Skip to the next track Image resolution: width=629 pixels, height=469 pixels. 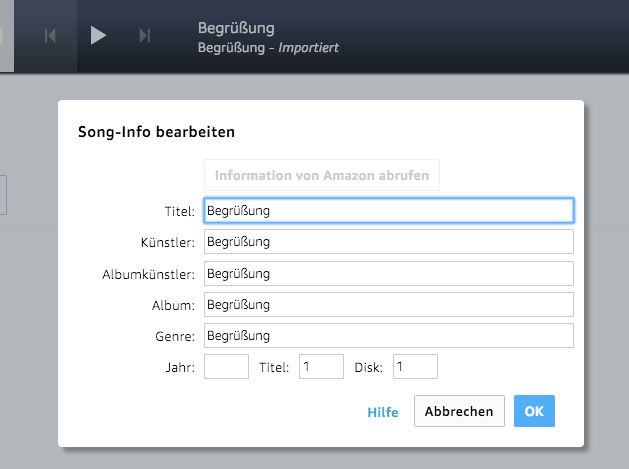pyautogui.click(x=144, y=36)
